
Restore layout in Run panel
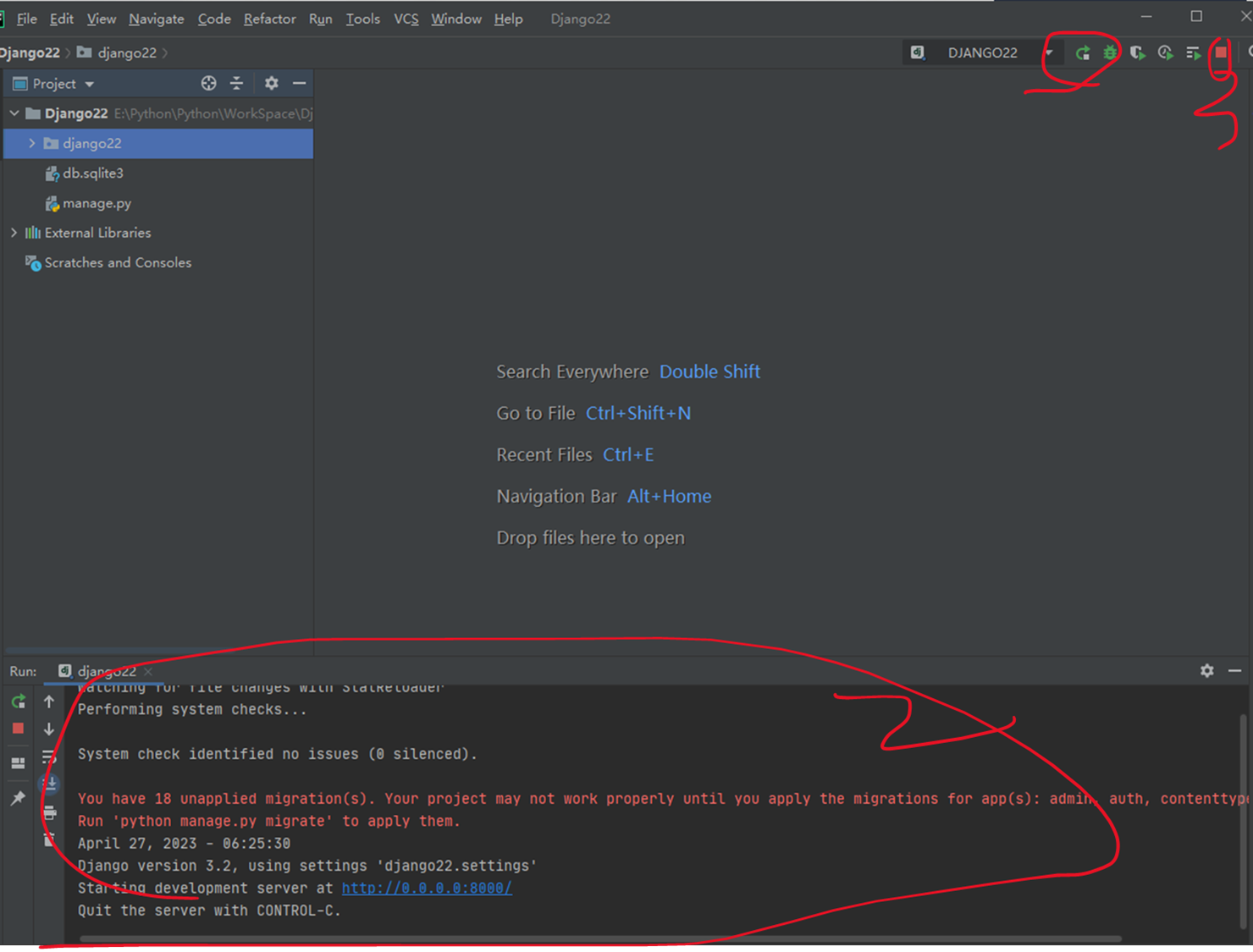click(18, 763)
